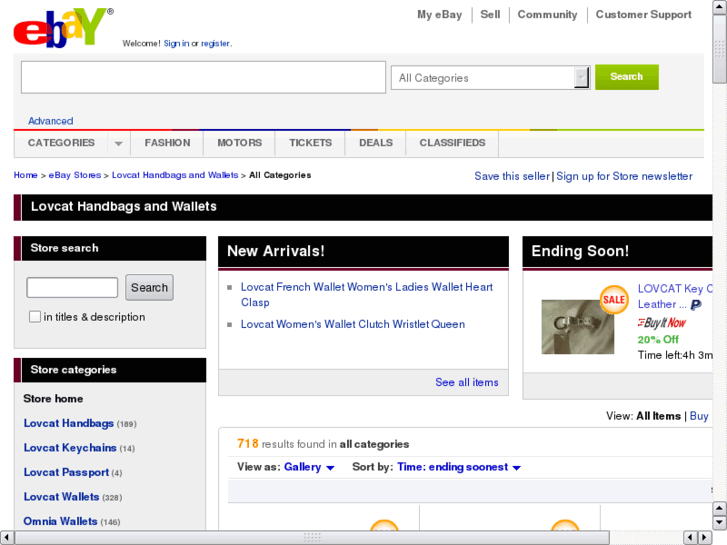Click the Sign in link
The height and width of the screenshot is (545, 727).
176,44
